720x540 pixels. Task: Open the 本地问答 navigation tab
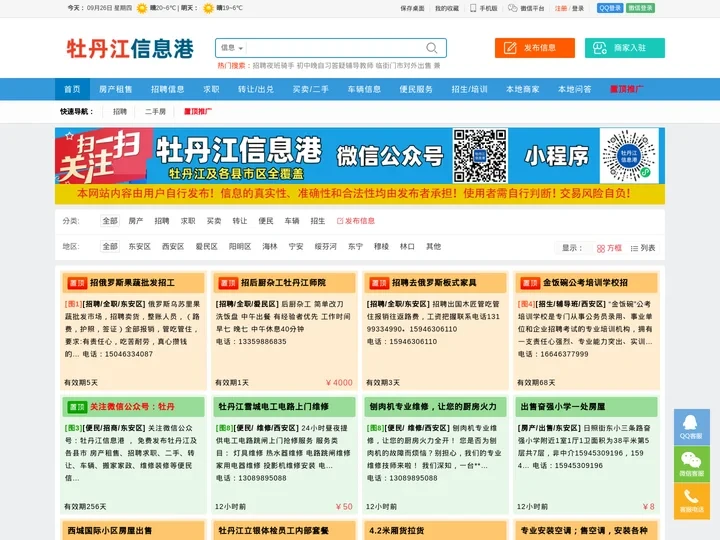pos(574,89)
